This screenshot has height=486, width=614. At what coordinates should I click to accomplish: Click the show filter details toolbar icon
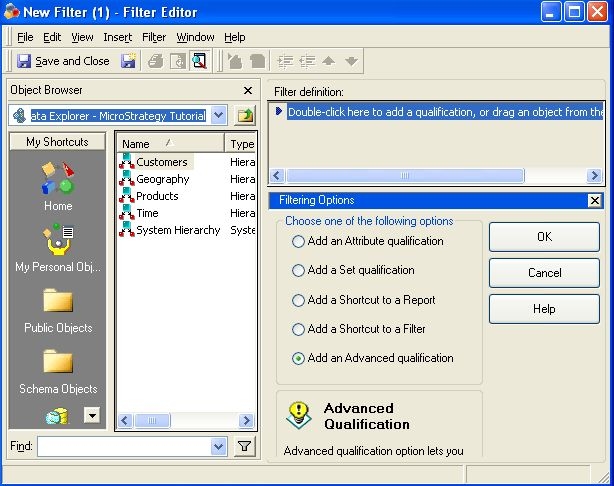tap(199, 61)
